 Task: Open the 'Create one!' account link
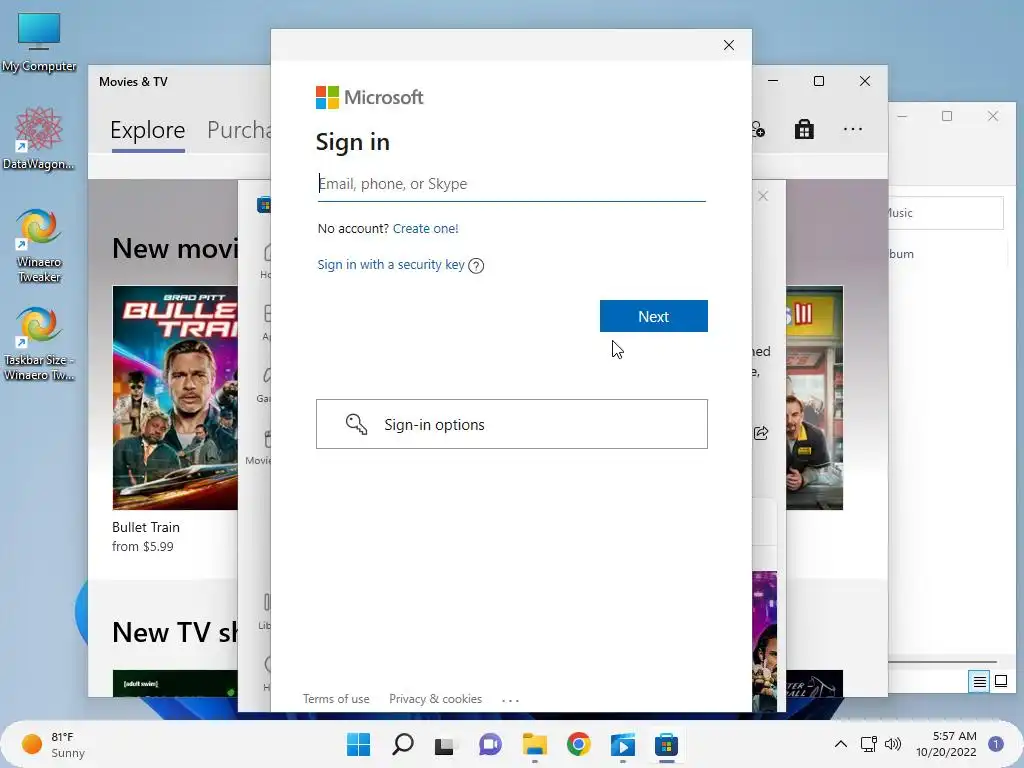click(x=425, y=229)
